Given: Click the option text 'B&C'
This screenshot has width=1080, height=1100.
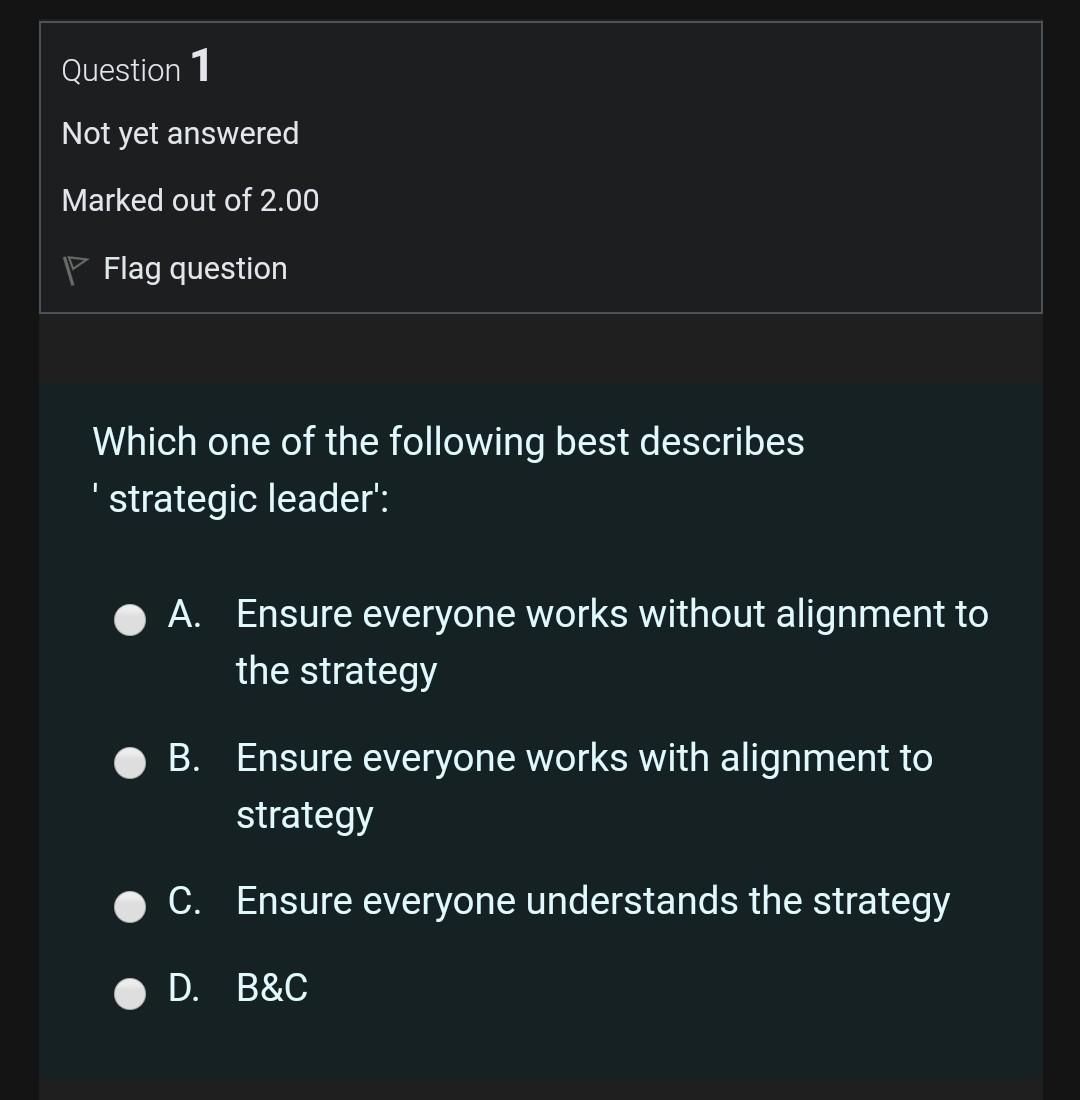Looking at the screenshot, I should point(271,989).
